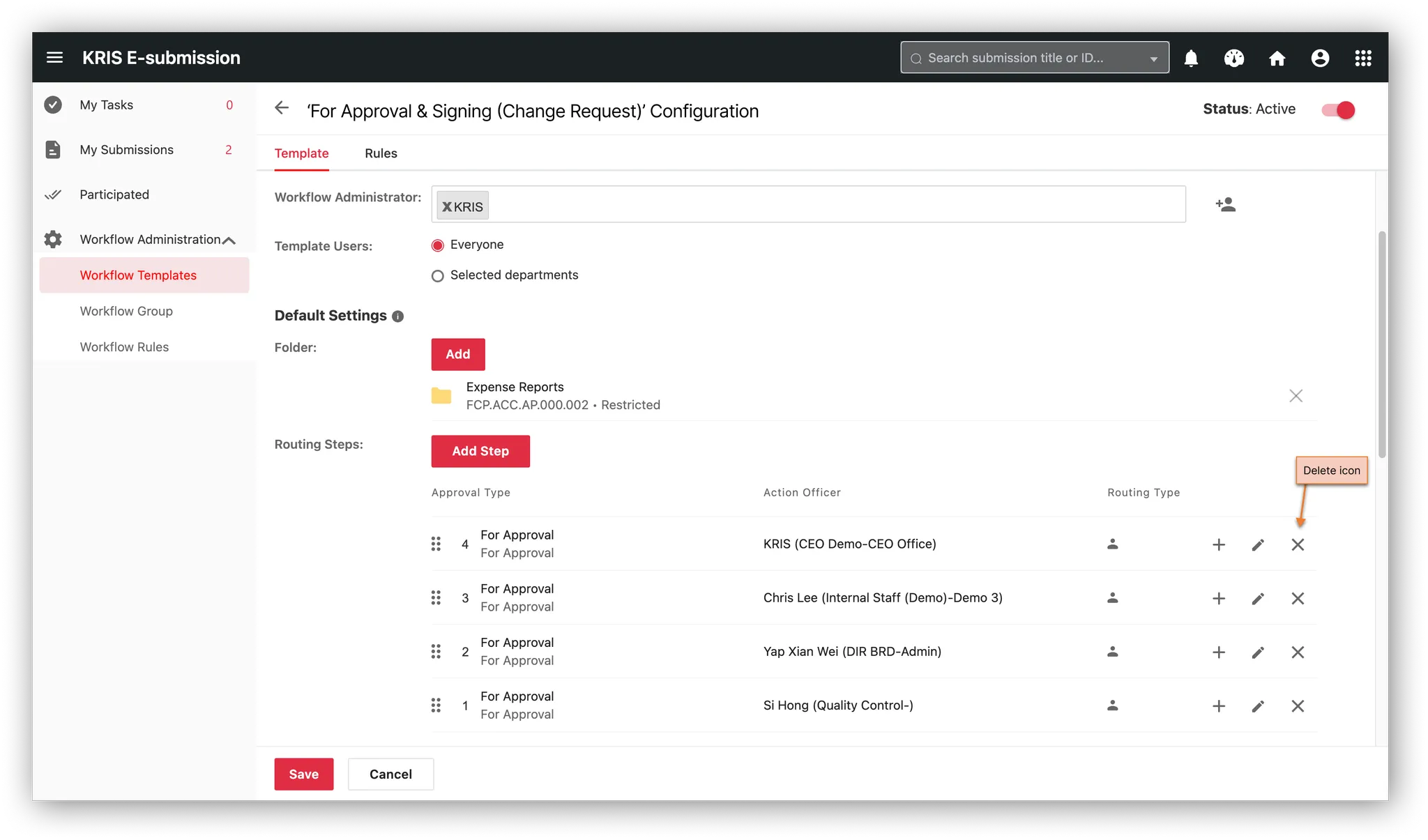Delete routing step 4 with the X icon

(1298, 544)
